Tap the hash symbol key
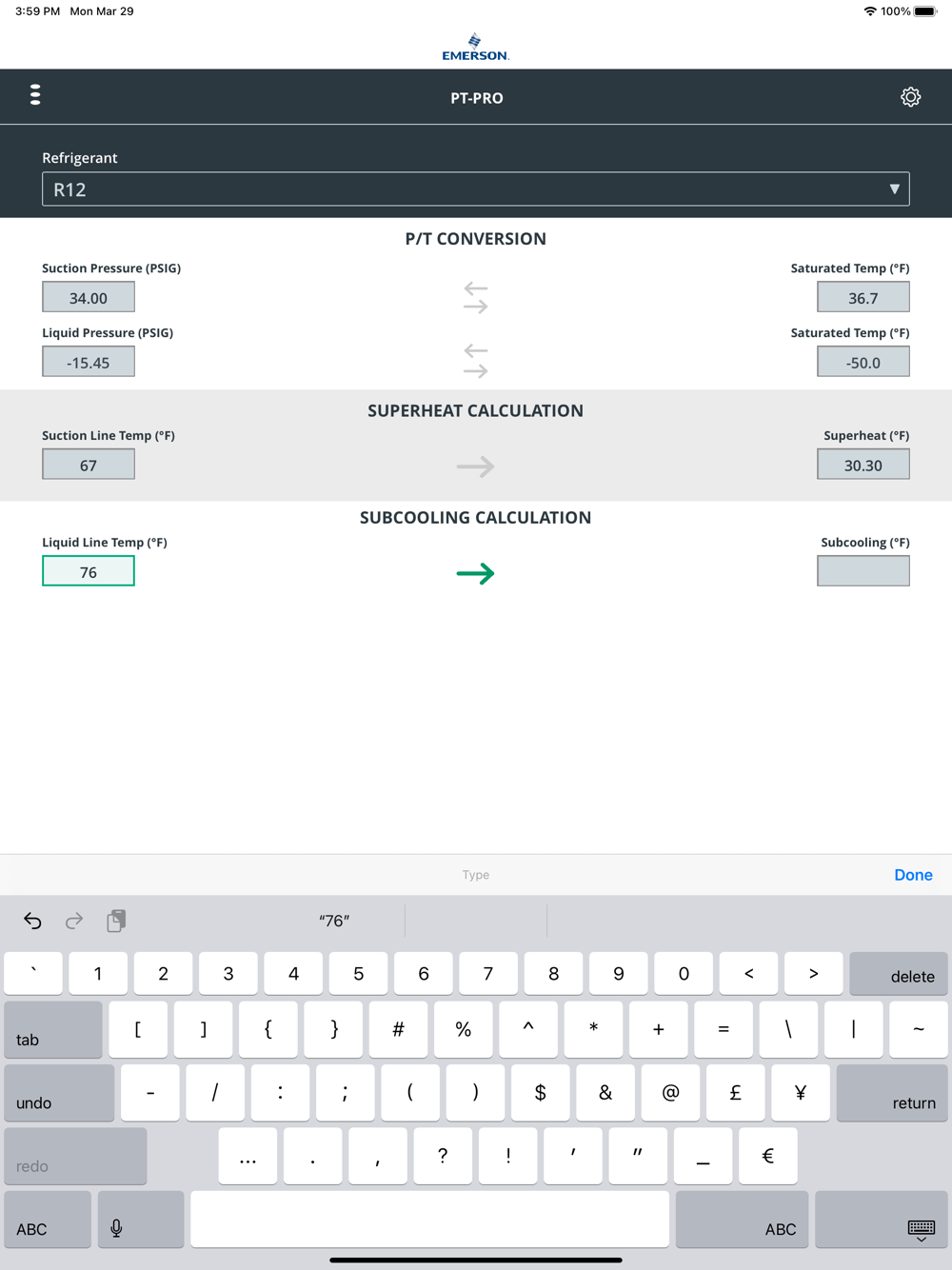Screen dimensions: 952x1270 (x=398, y=1030)
